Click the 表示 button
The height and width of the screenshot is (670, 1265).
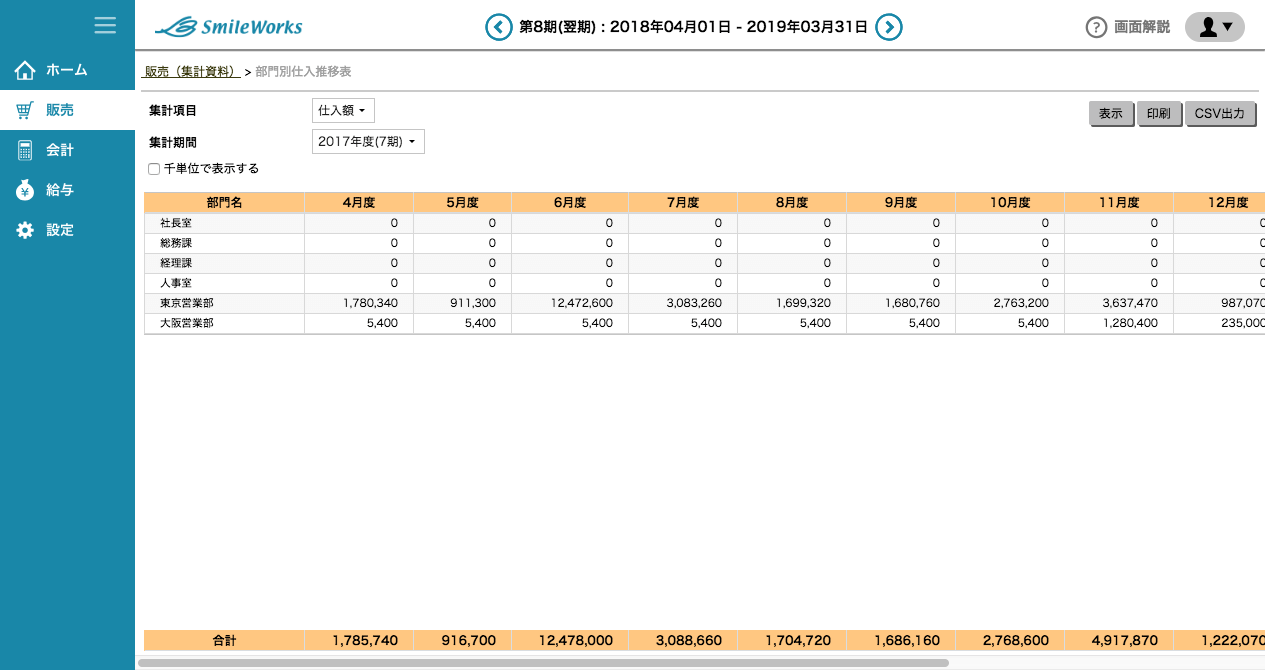tap(1111, 114)
